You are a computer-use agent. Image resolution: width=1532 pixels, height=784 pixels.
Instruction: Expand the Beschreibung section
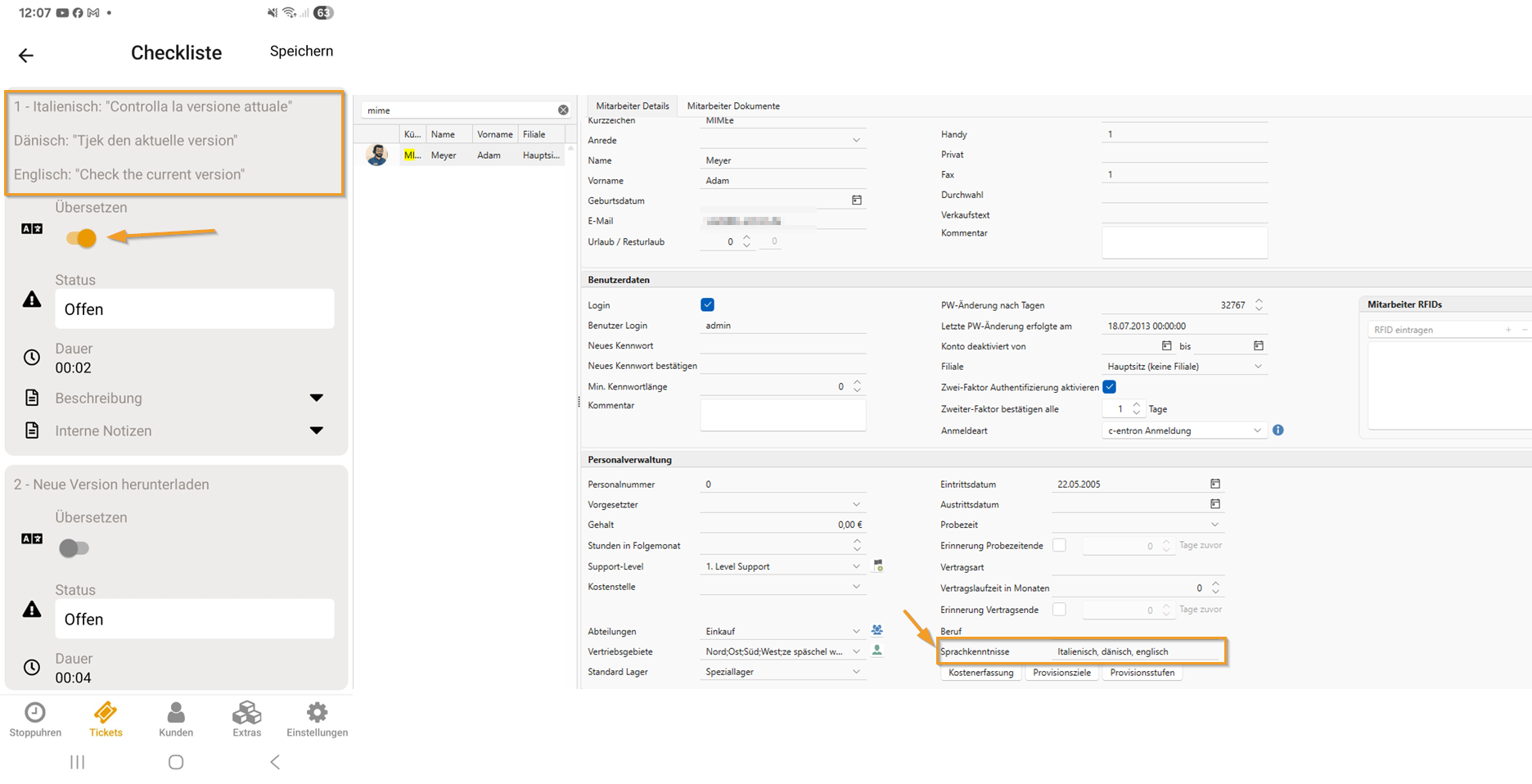pos(316,398)
